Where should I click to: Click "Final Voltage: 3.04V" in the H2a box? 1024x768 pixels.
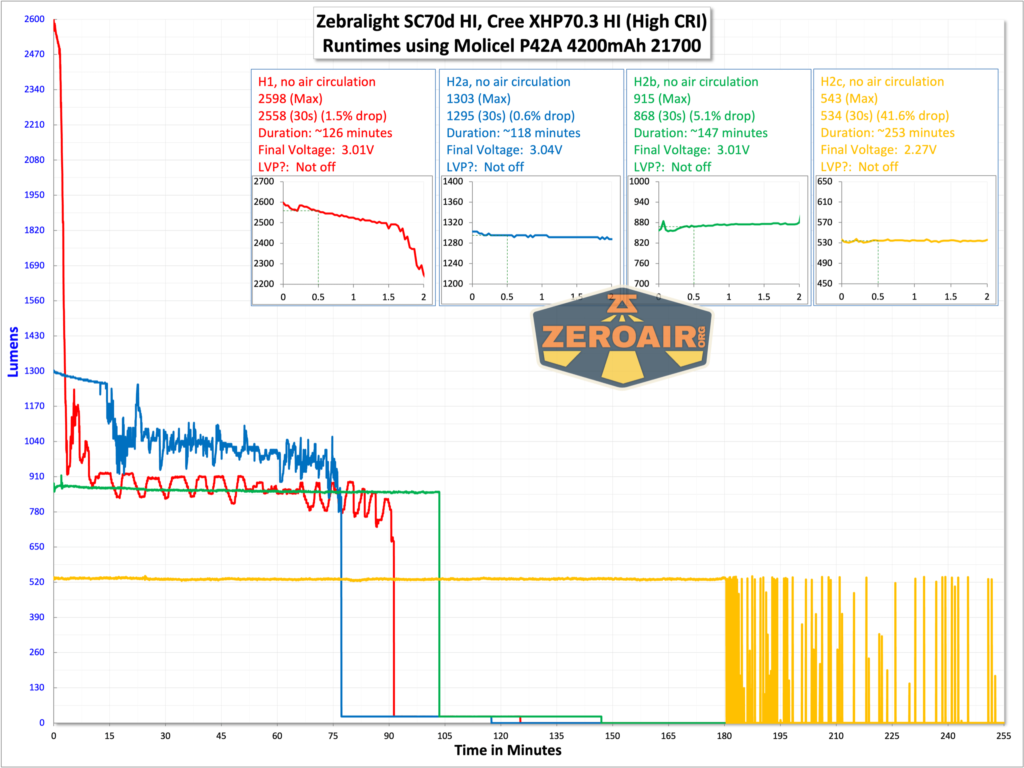click(504, 150)
